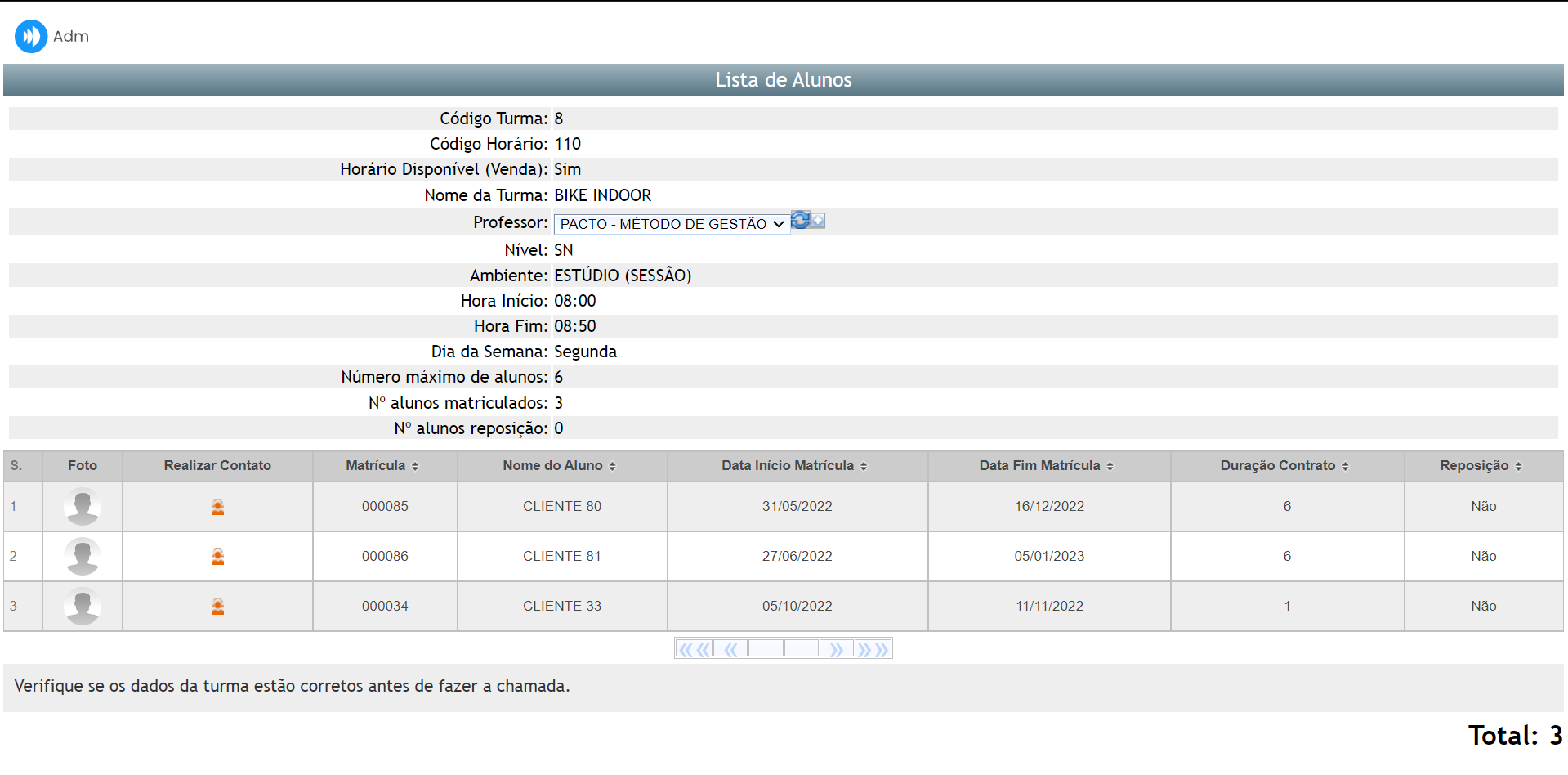Go to last page of student list
The image size is (1568, 775).
click(873, 649)
